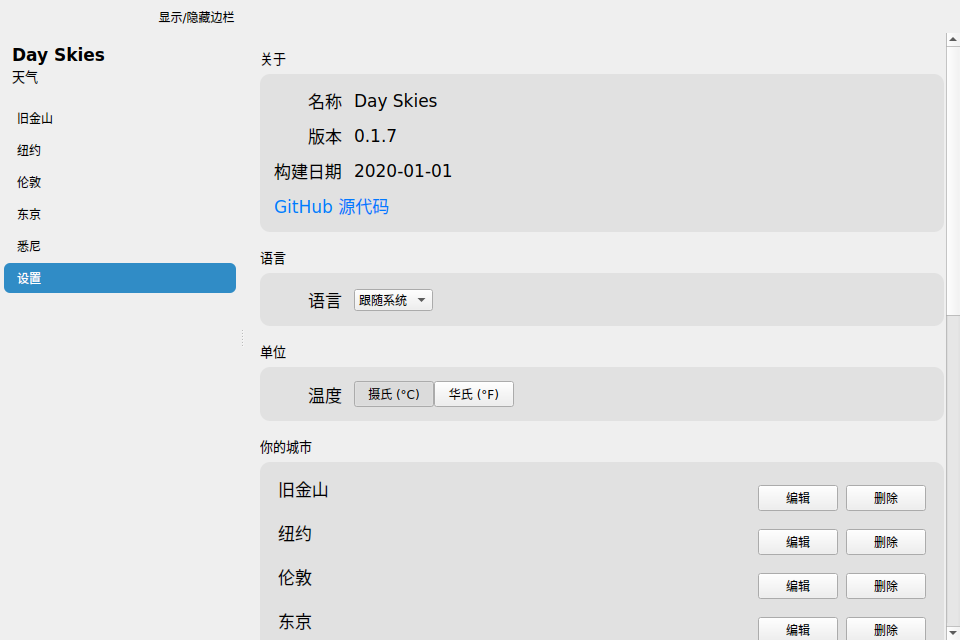Screen dimensions: 960x640
Task: Click 删除 for 旧金山
Action: click(886, 498)
